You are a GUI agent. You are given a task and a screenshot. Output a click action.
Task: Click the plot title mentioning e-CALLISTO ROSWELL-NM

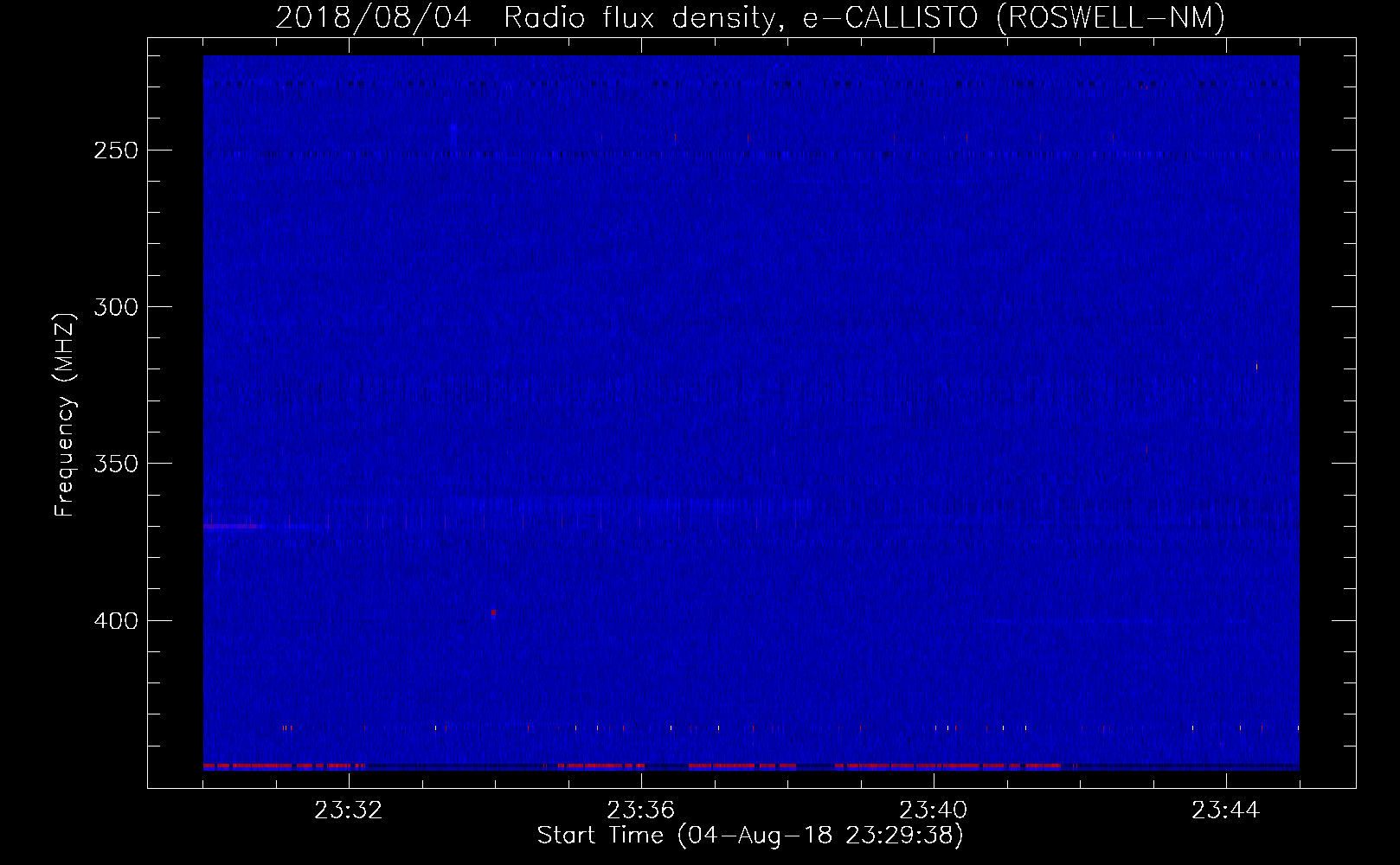click(x=750, y=17)
